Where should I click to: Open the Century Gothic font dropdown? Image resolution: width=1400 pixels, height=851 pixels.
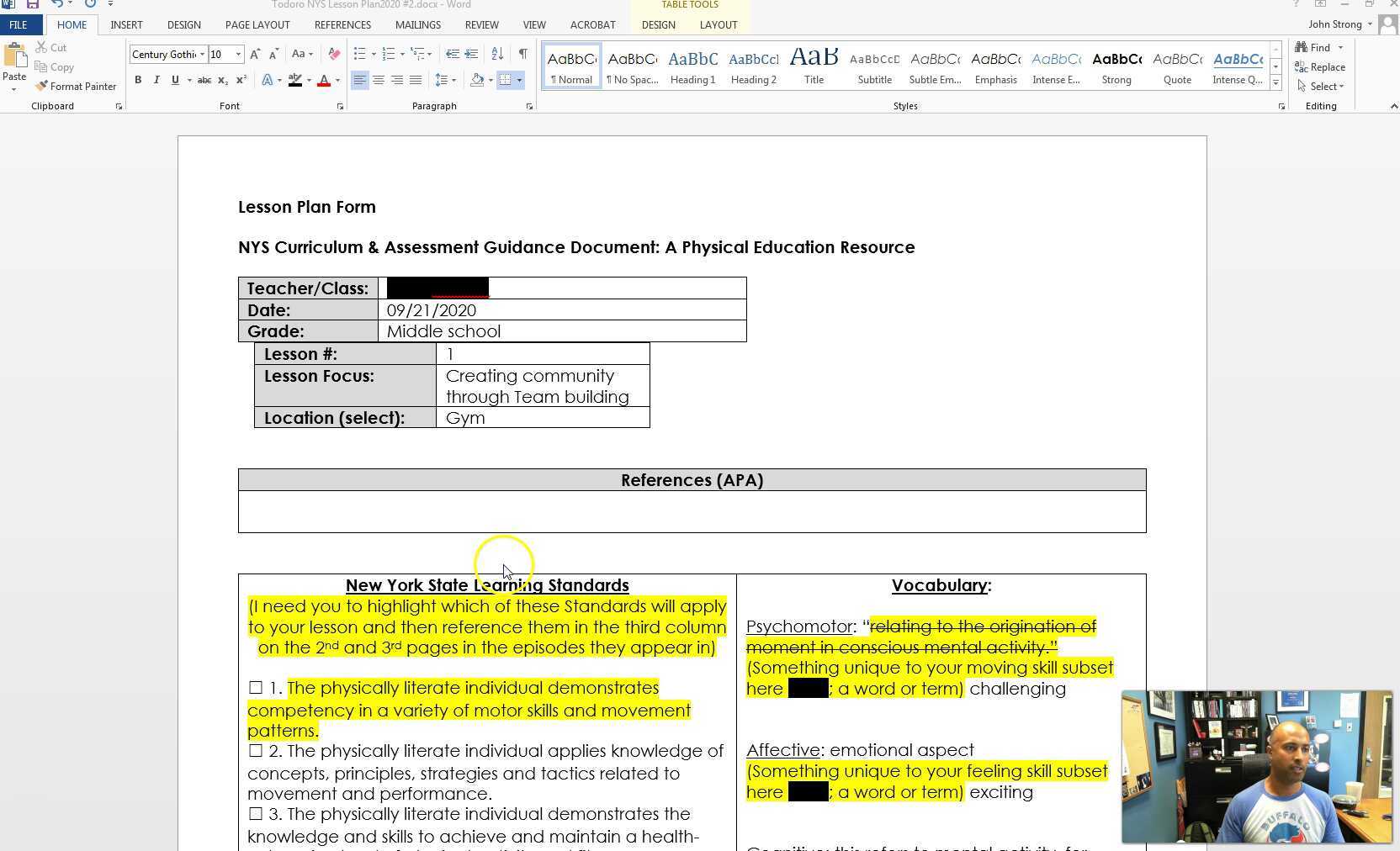point(203,54)
